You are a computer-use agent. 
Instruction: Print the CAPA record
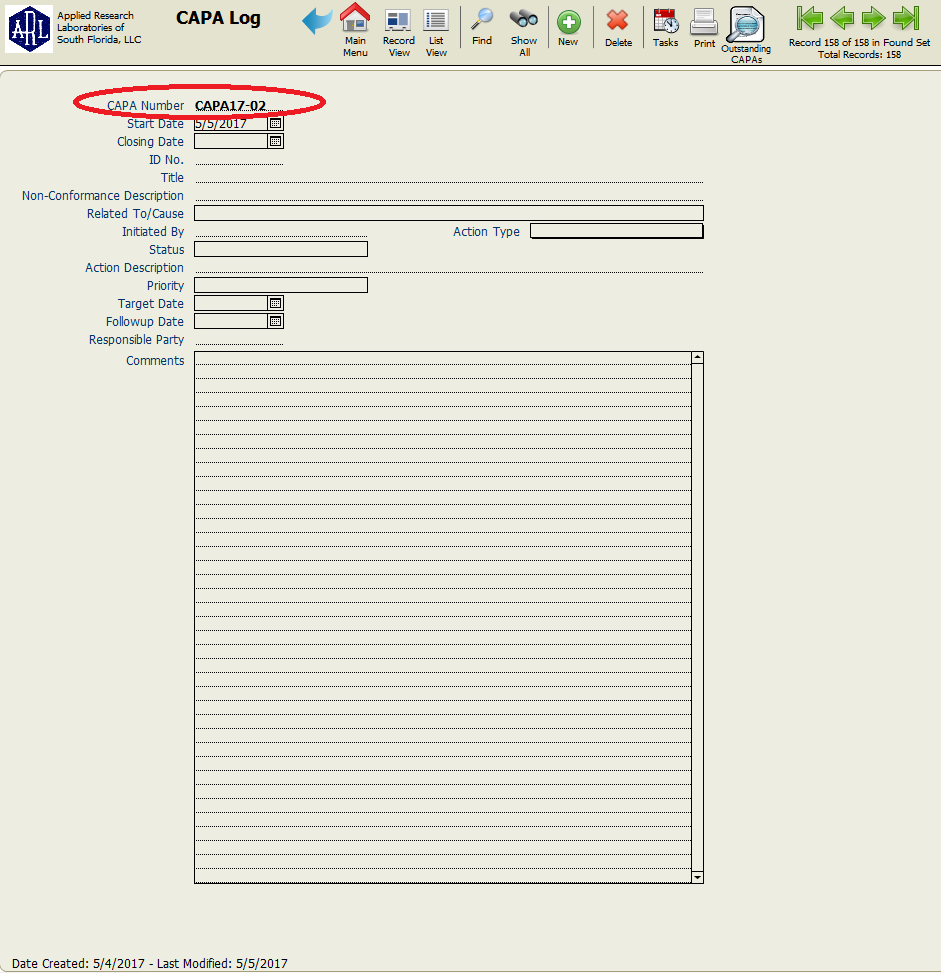point(704,22)
